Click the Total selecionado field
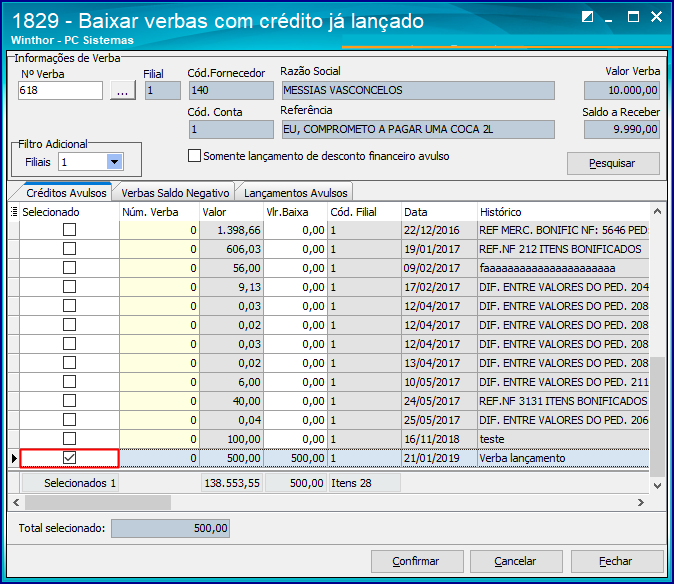 [x=170, y=528]
